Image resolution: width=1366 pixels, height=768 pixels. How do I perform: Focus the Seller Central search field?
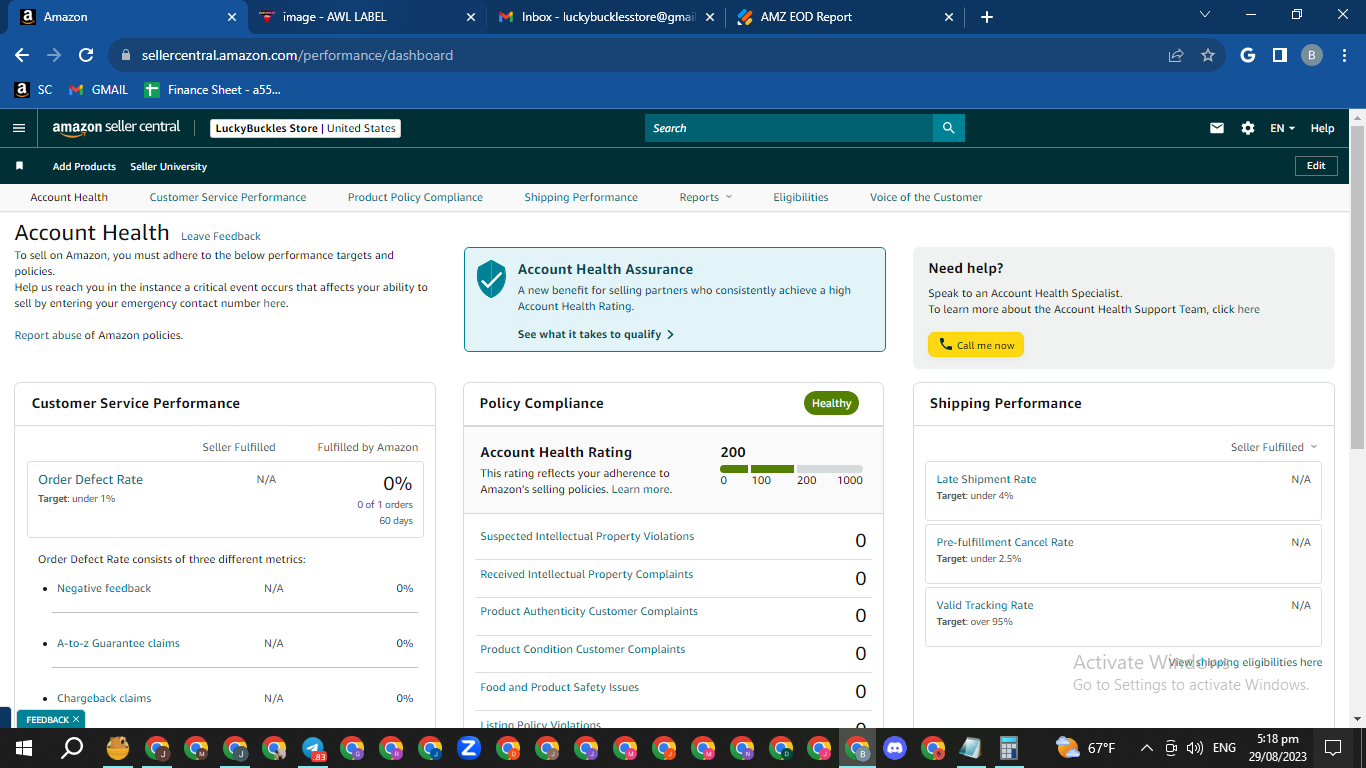coord(789,128)
